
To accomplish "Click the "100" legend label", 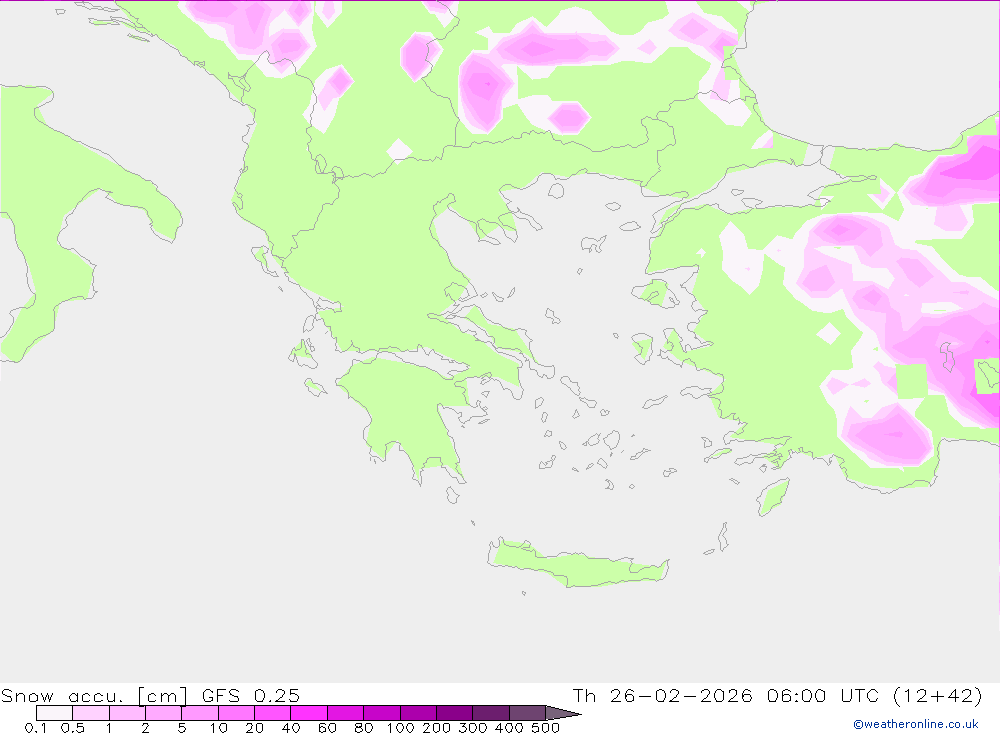I will click(x=401, y=727).
